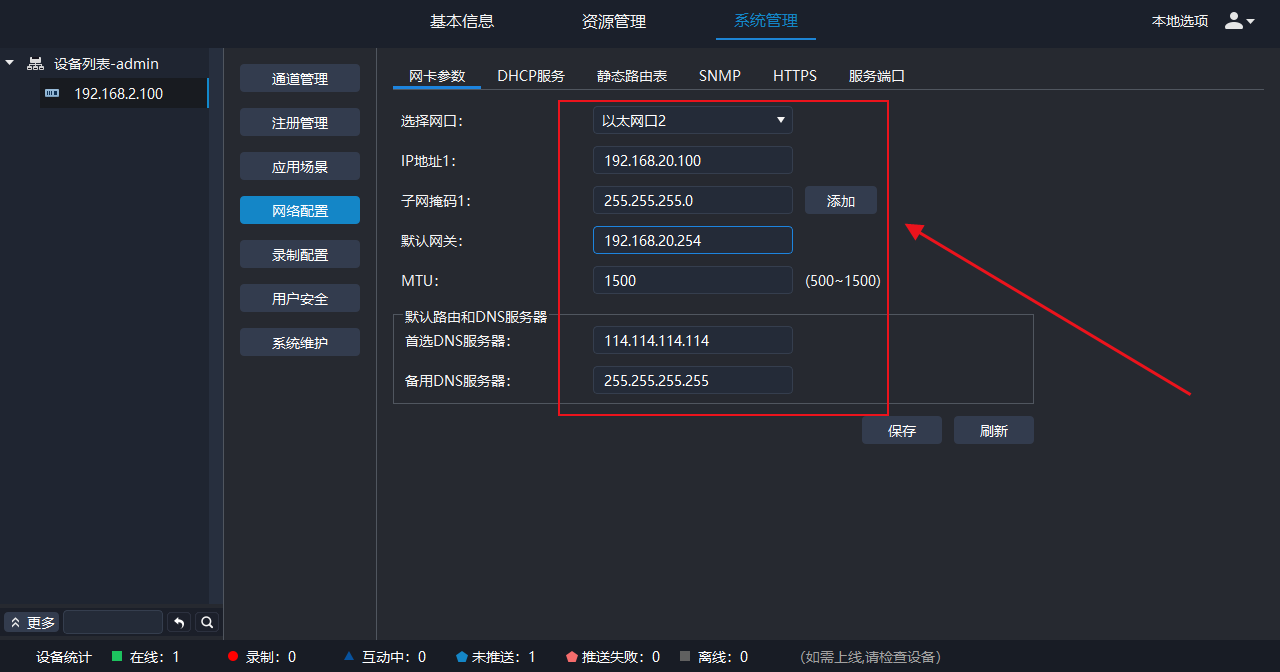Click the blue triangle interacting icon
Screen dimensions: 1280x672
(349, 657)
